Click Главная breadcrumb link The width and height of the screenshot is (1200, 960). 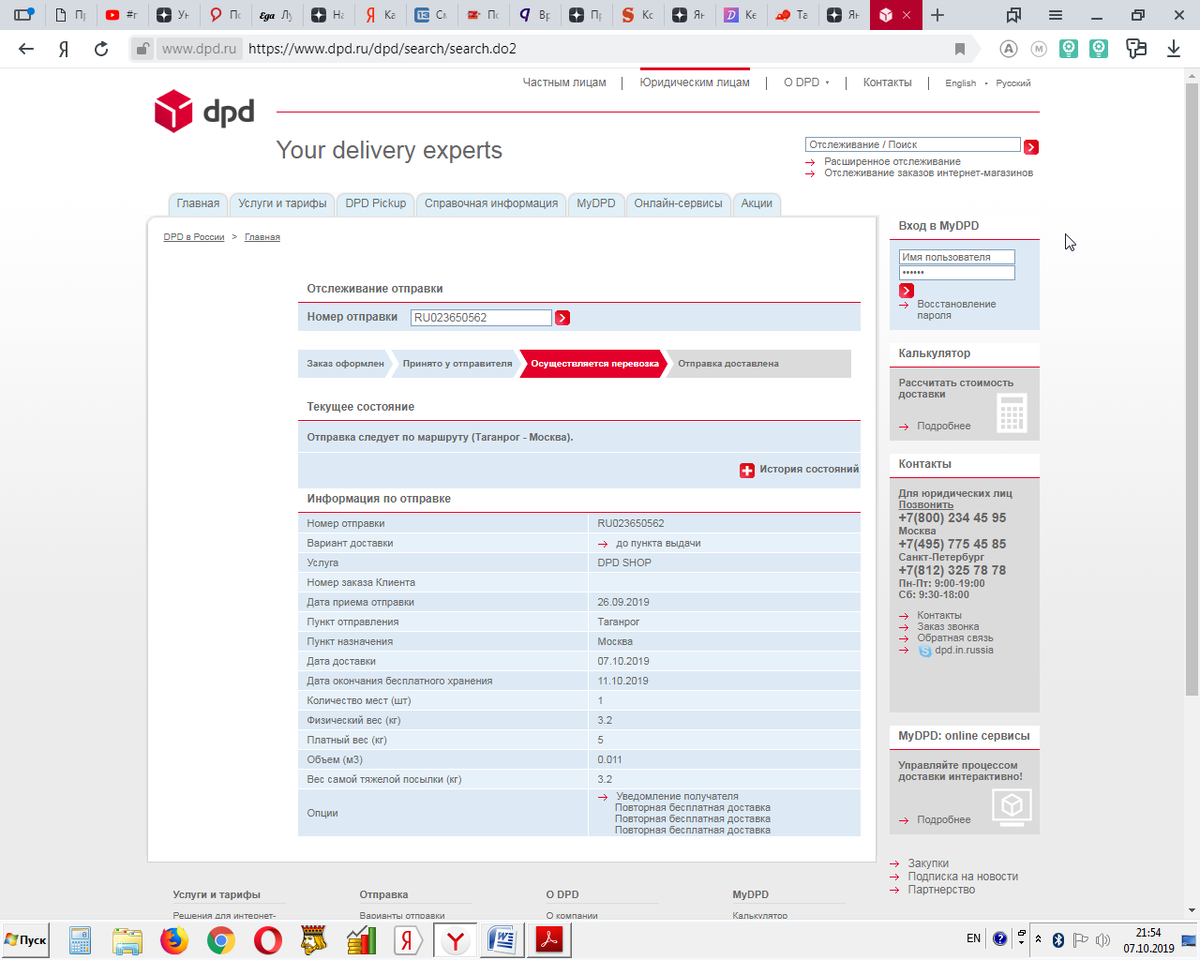[262, 237]
